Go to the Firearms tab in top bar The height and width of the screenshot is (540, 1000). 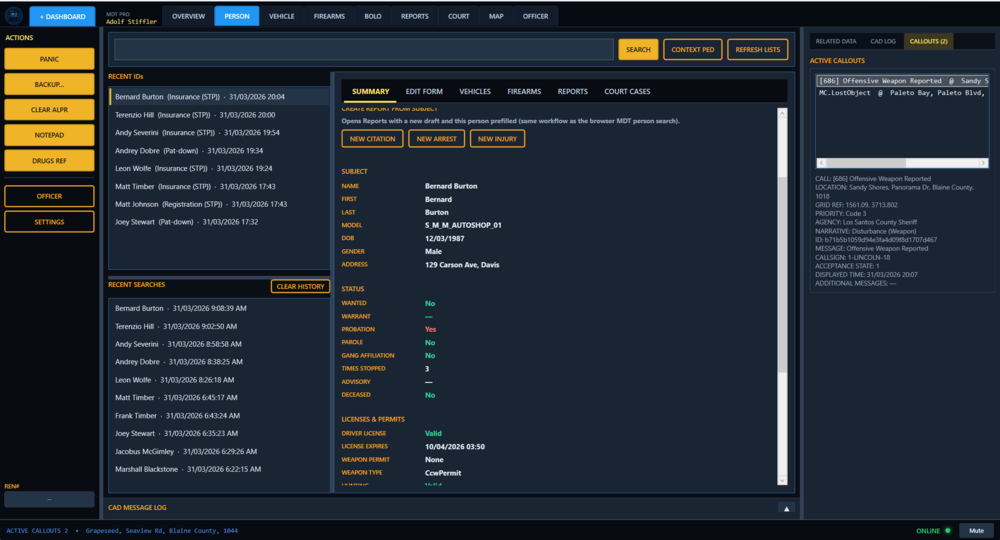329,17
